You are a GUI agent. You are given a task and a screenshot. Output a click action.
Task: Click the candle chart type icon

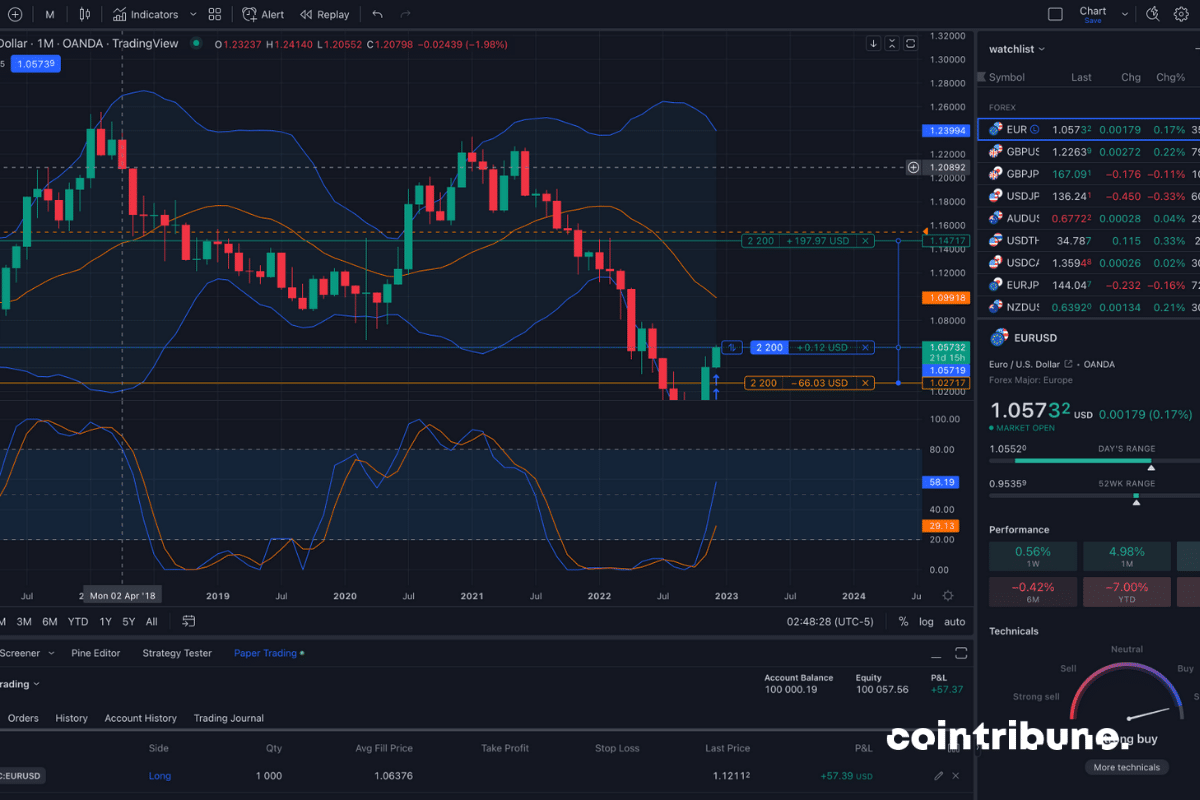83,14
